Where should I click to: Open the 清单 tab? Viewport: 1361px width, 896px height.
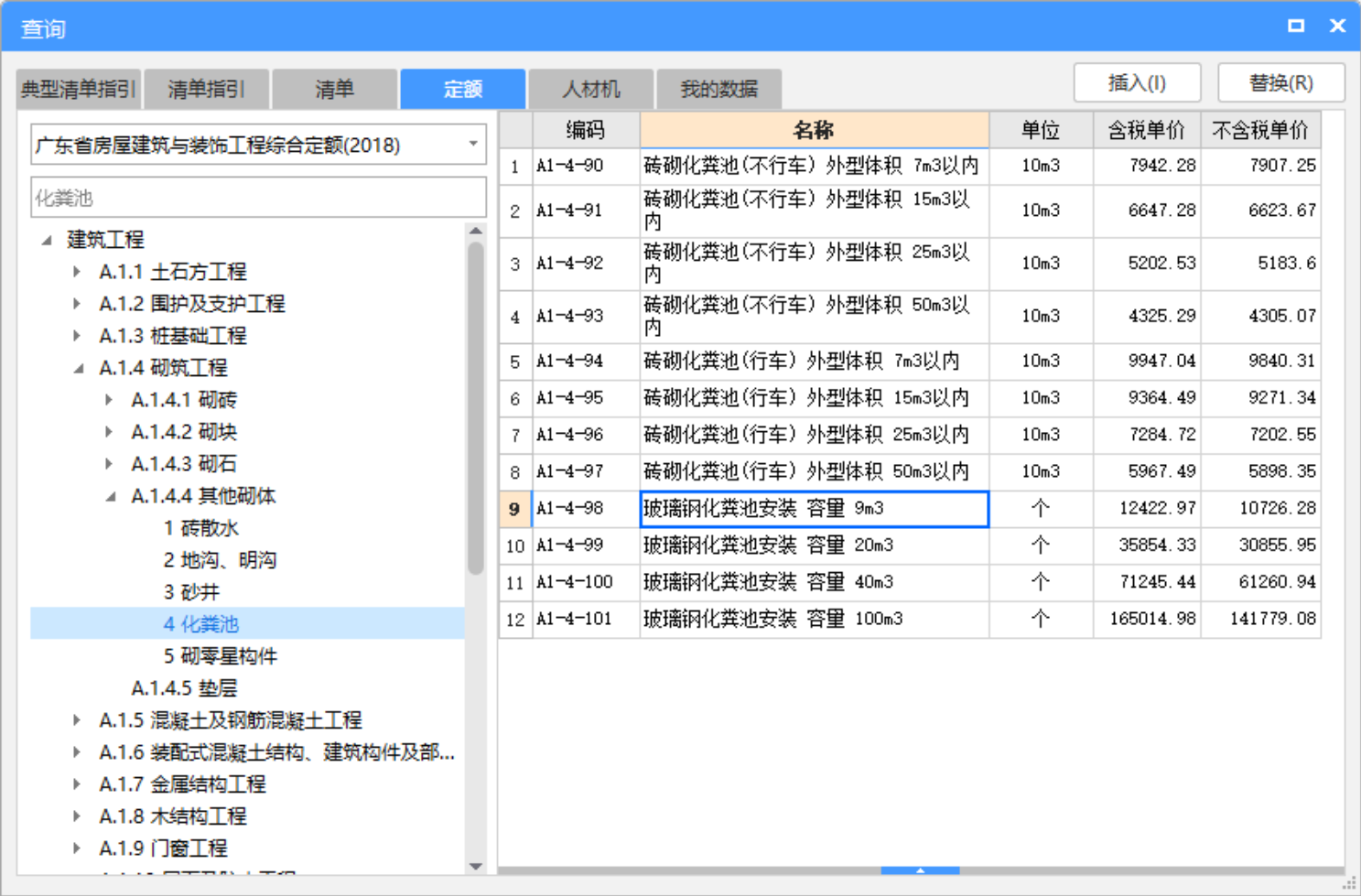pos(335,89)
